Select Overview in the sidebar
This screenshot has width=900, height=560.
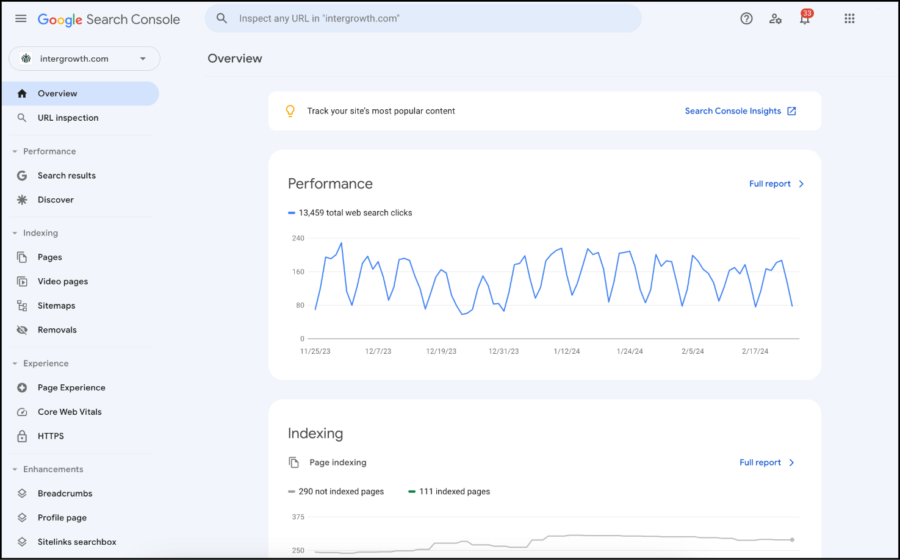(80, 94)
